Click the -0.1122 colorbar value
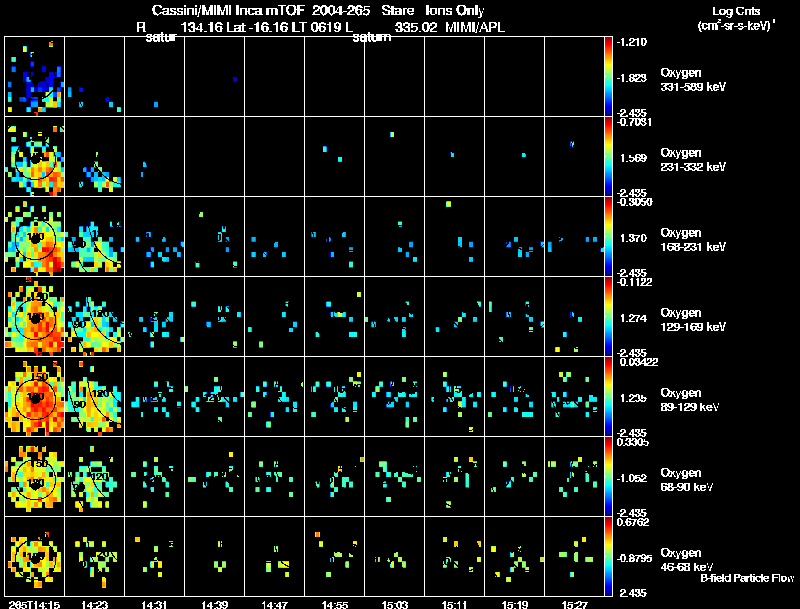This screenshot has width=800, height=609. pyautogui.click(x=635, y=282)
